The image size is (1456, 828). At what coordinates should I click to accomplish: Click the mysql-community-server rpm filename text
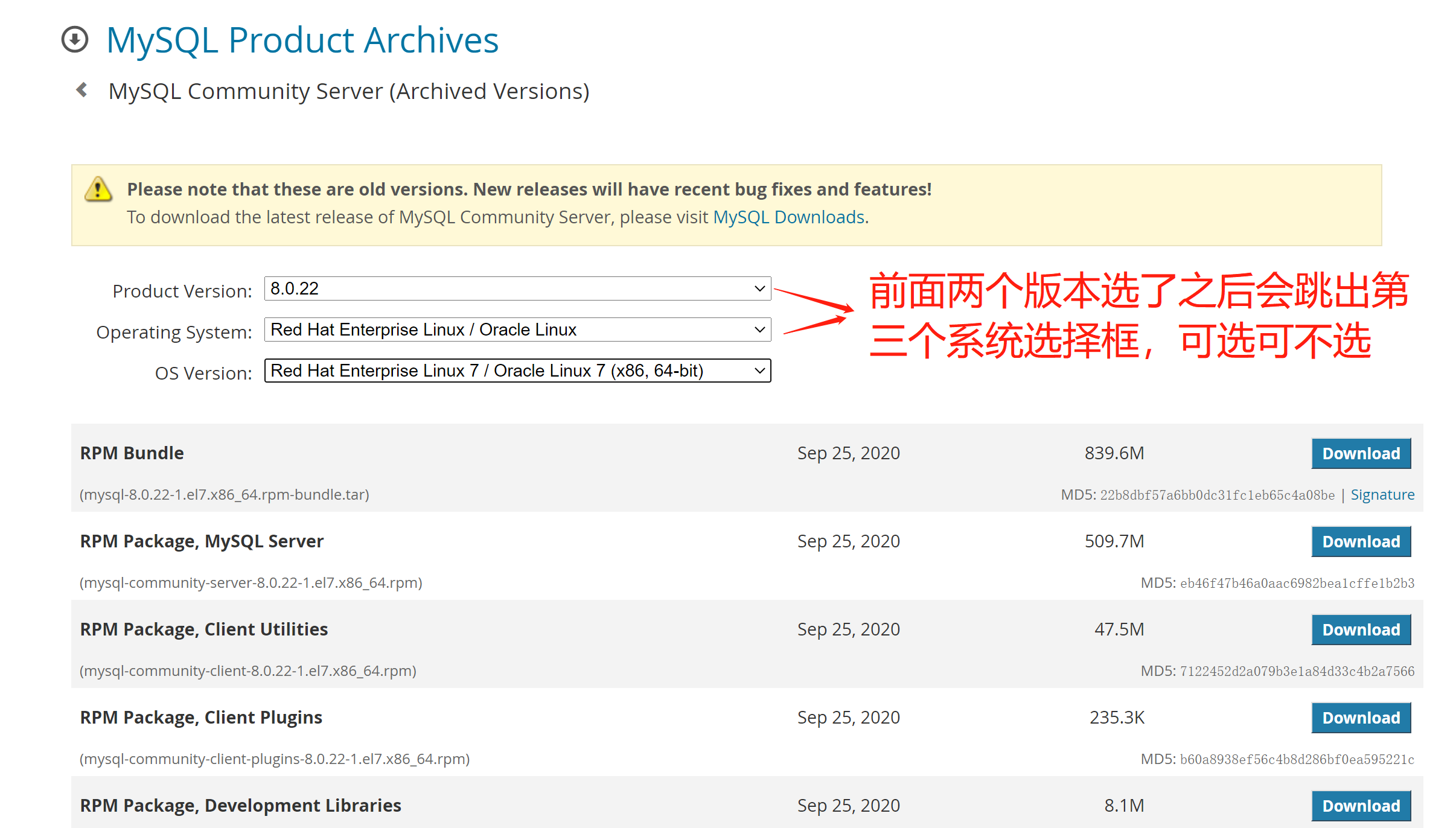pos(251,583)
